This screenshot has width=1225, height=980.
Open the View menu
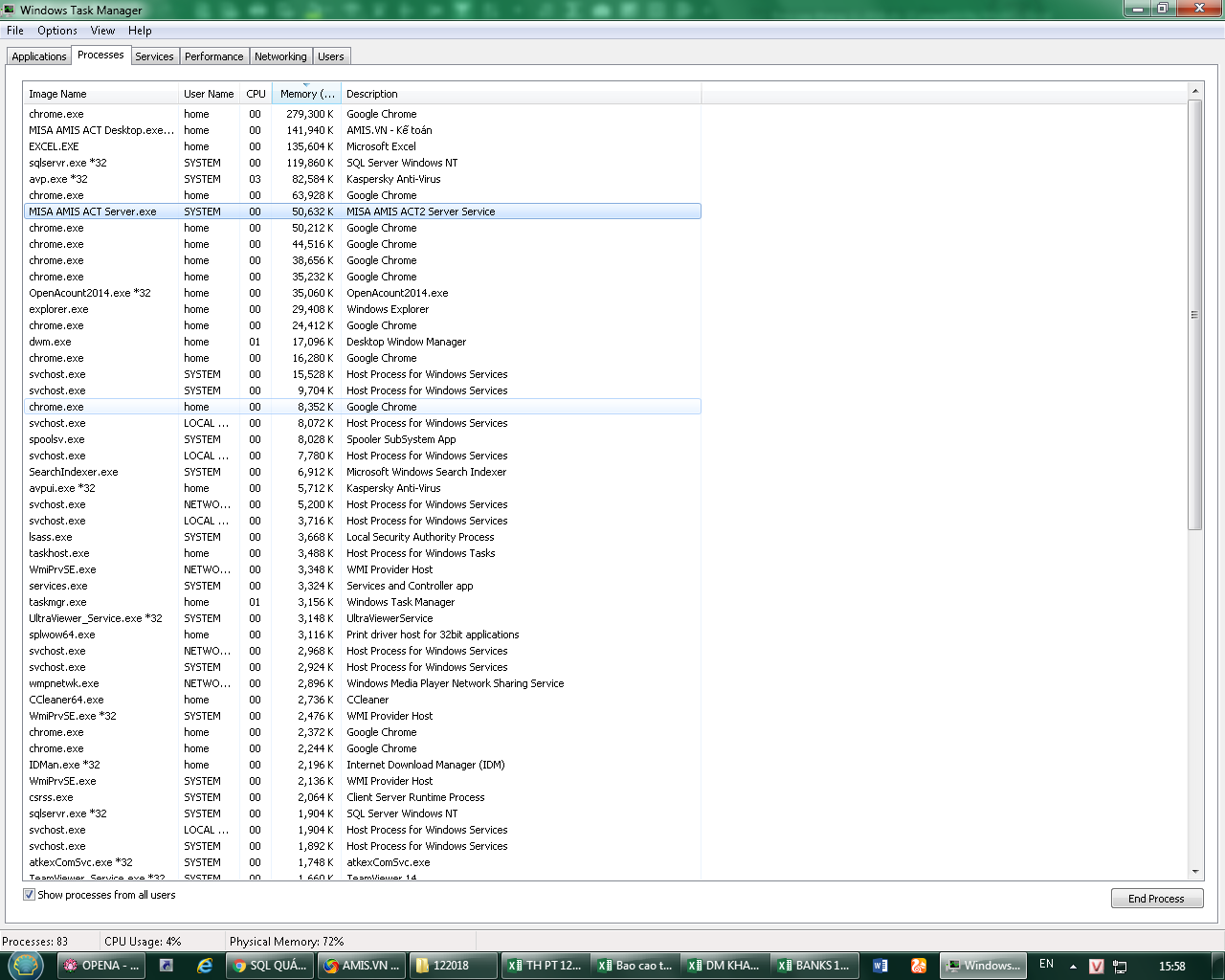pos(102,31)
